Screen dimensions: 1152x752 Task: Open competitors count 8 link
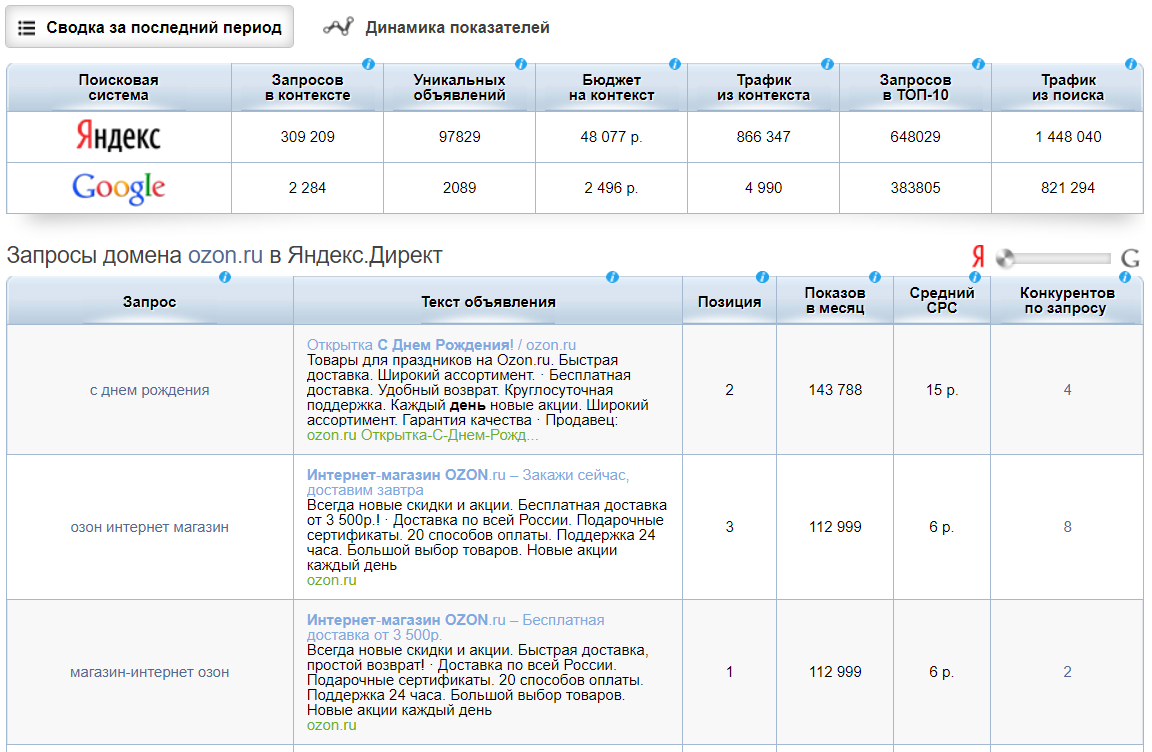1067,527
